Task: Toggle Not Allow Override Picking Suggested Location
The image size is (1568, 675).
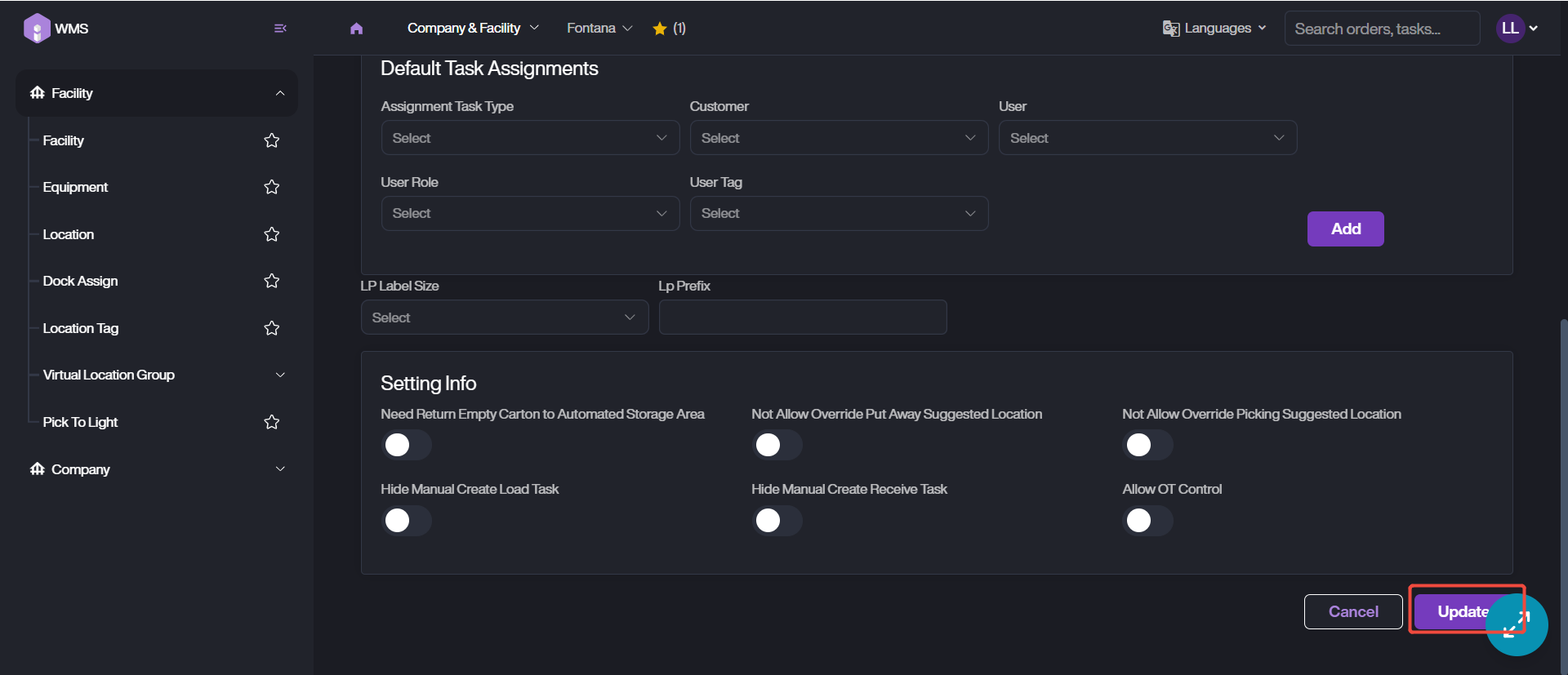Action: point(1147,446)
